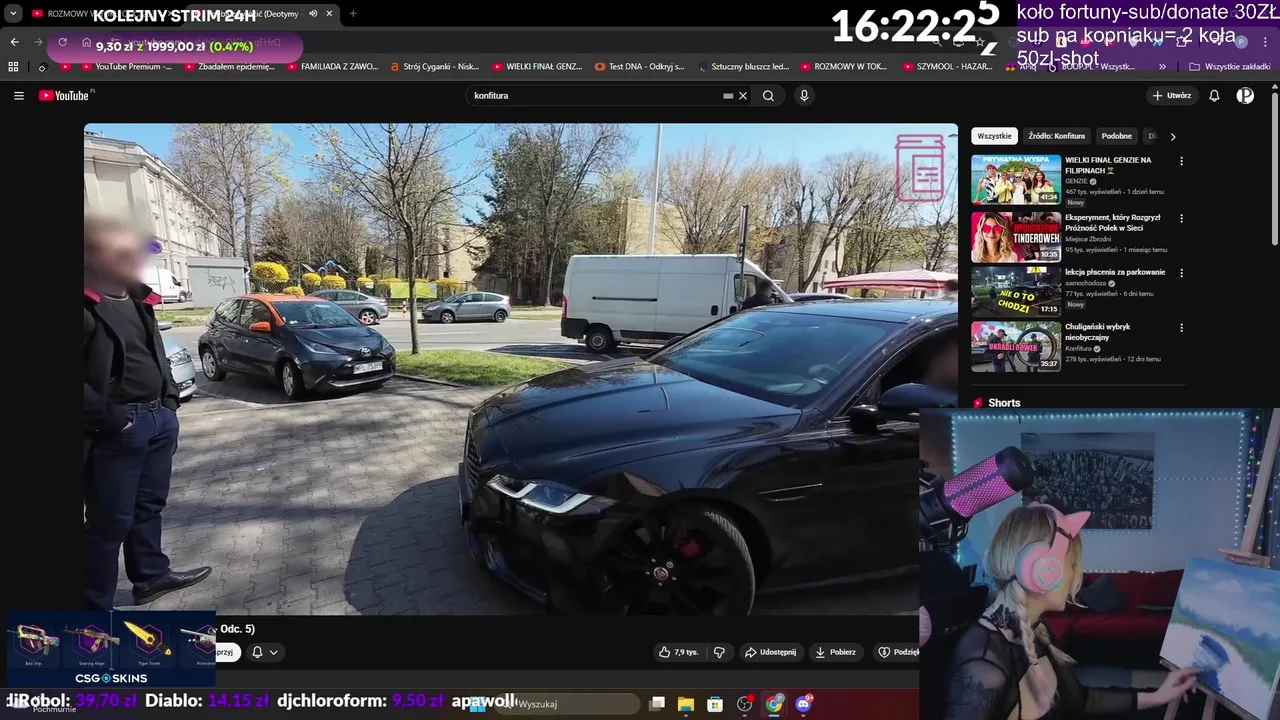
Task: Open more options for WIELKI FINAŁ GENZIE
Action: (x=1181, y=161)
